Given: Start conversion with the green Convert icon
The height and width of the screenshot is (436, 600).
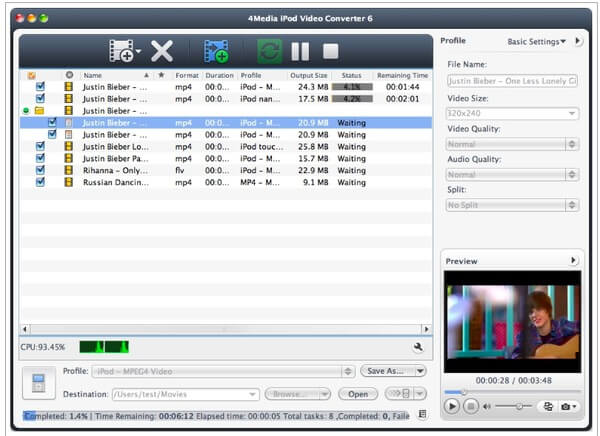Looking at the screenshot, I should (269, 51).
